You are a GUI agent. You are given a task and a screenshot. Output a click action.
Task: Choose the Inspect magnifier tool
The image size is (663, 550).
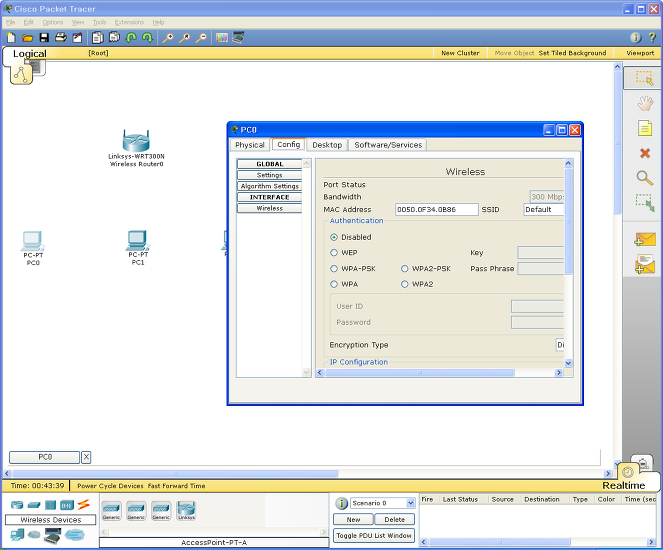click(645, 178)
